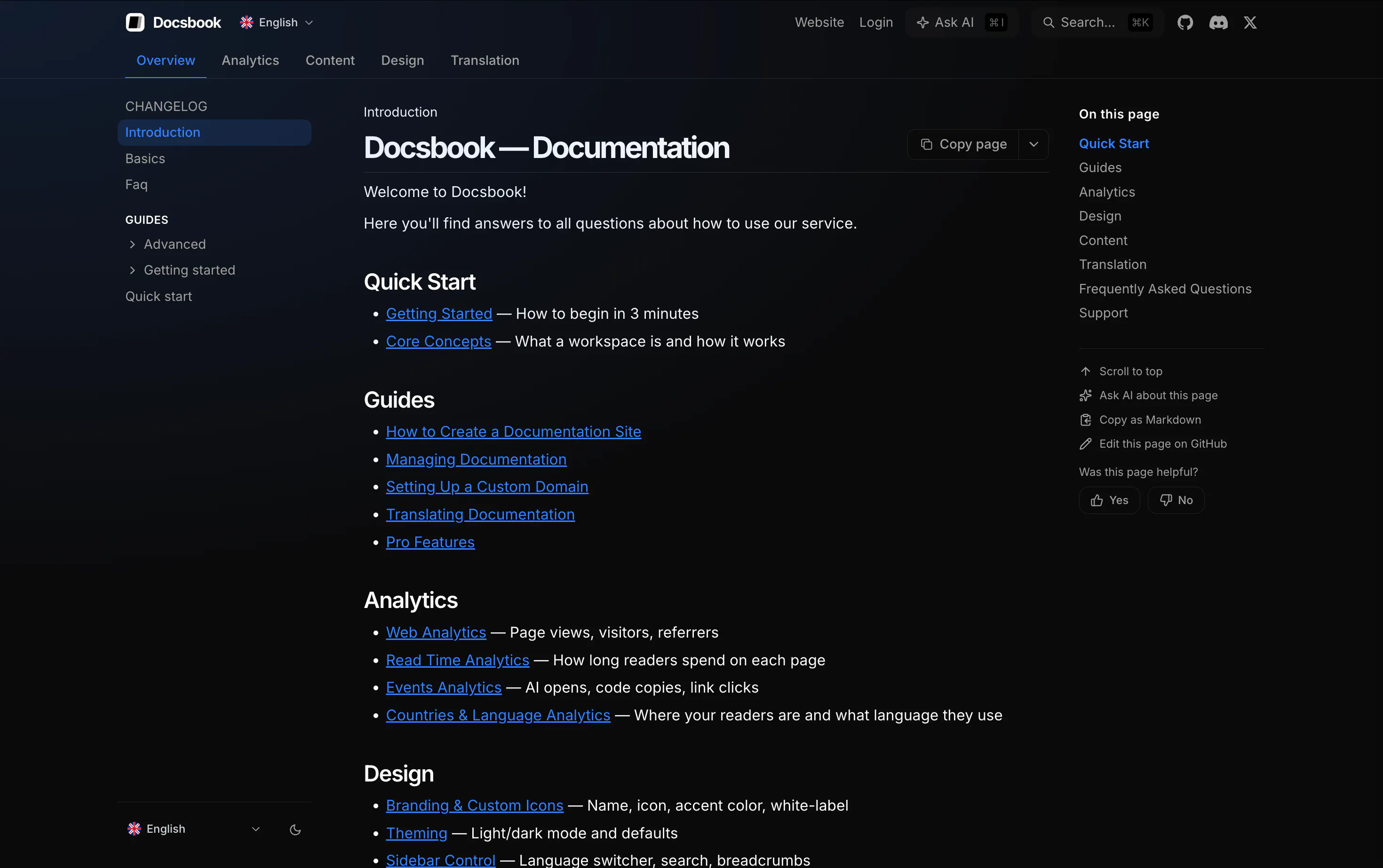
Task: Open the Read Time Analytics link
Action: [x=457, y=660]
